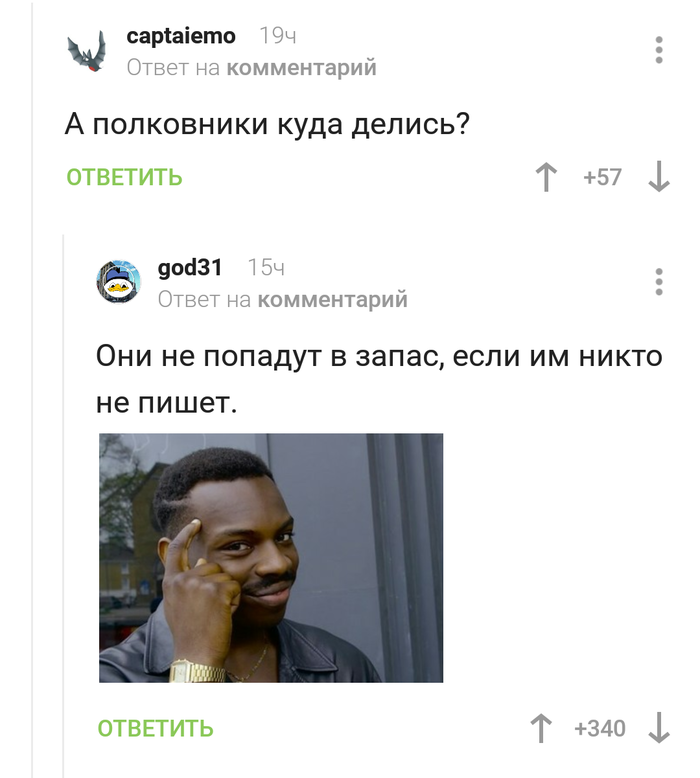The image size is (700, 778).
Task: Click the 15ч timestamp on god31's comment
Action: click(266, 268)
